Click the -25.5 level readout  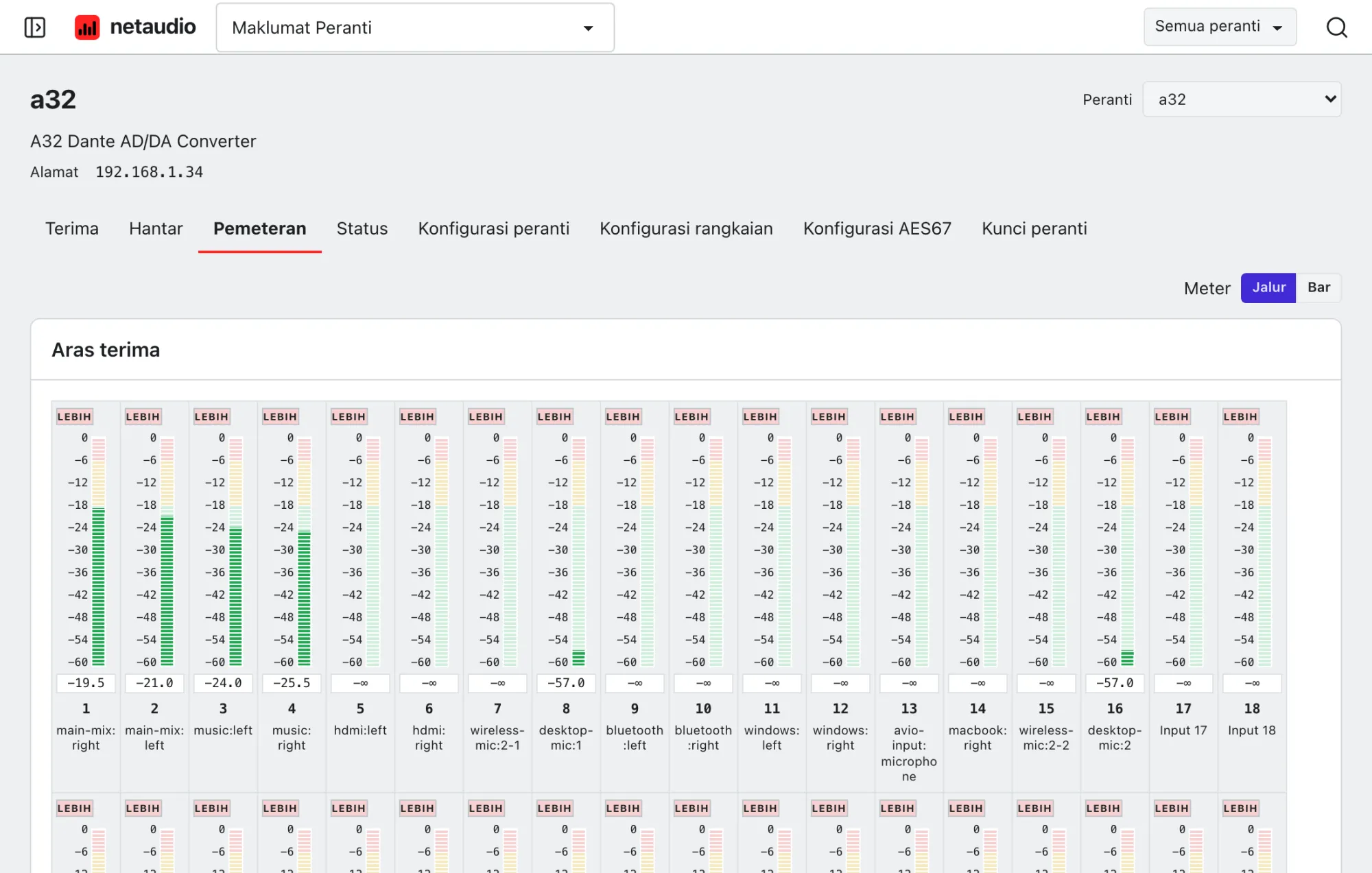pyautogui.click(x=292, y=683)
